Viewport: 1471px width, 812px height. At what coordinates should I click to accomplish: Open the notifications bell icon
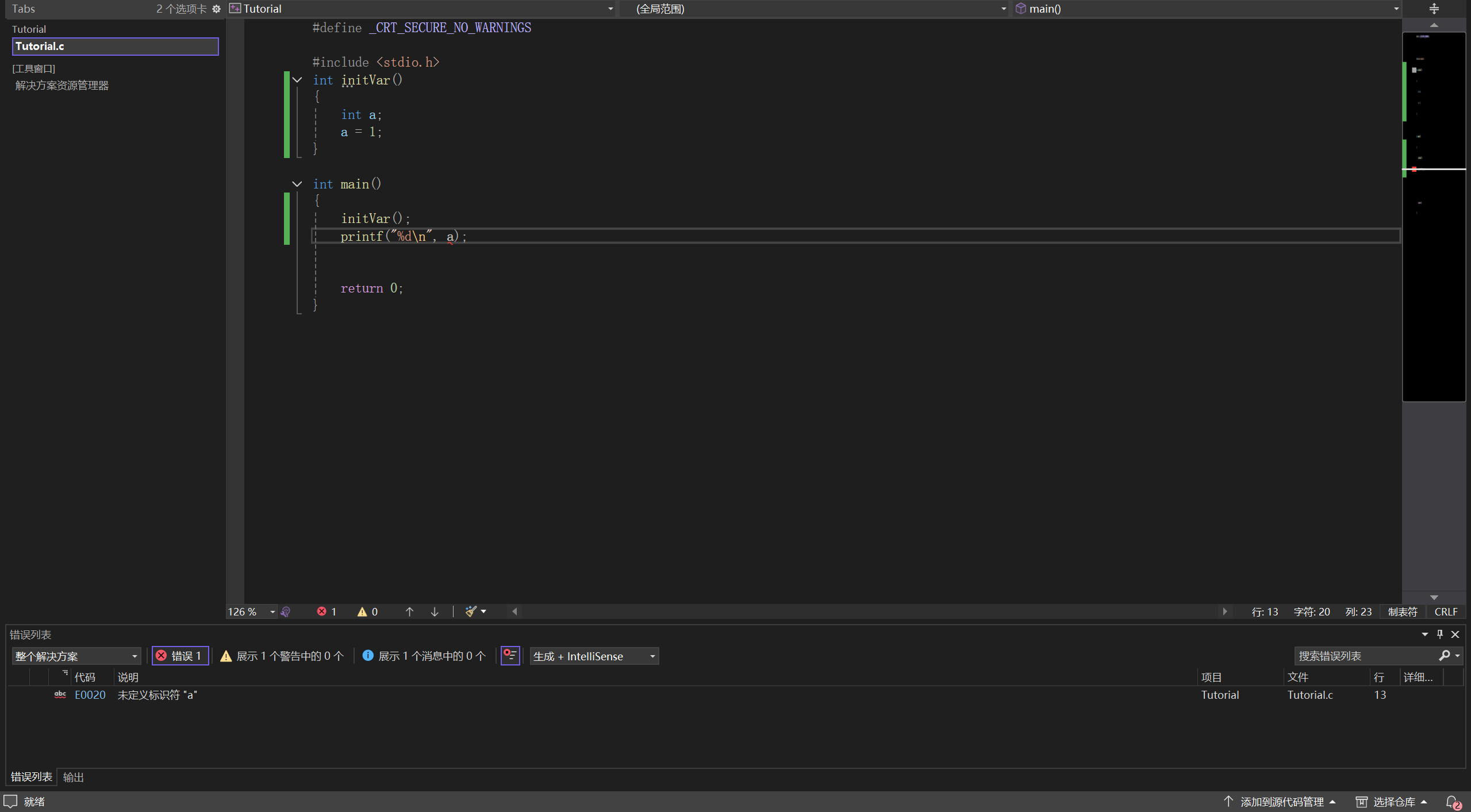(1453, 802)
